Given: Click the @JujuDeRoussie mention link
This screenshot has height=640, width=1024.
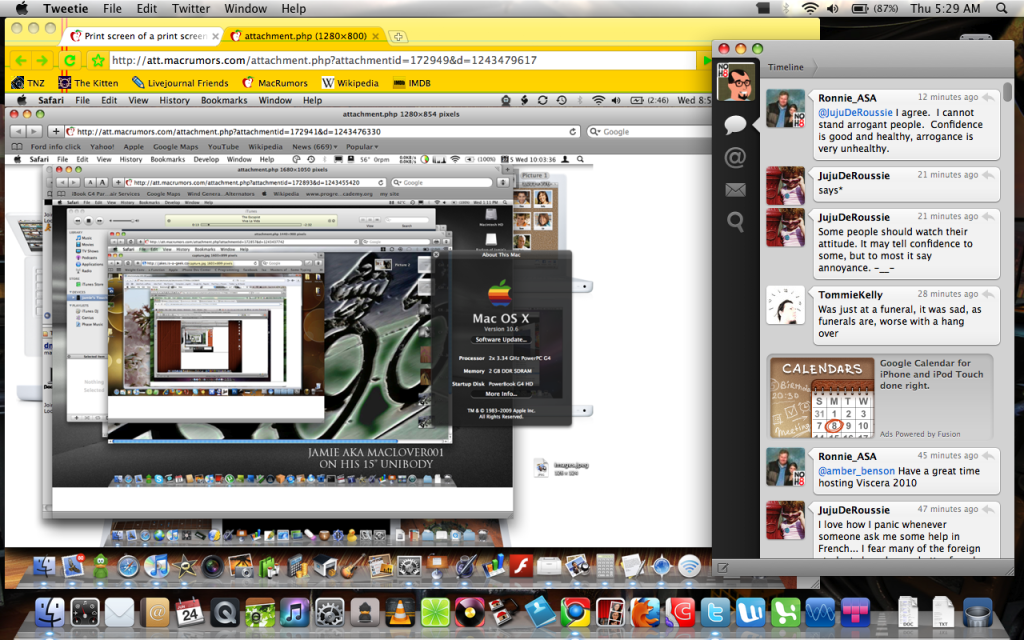Looking at the screenshot, I should tap(855, 112).
